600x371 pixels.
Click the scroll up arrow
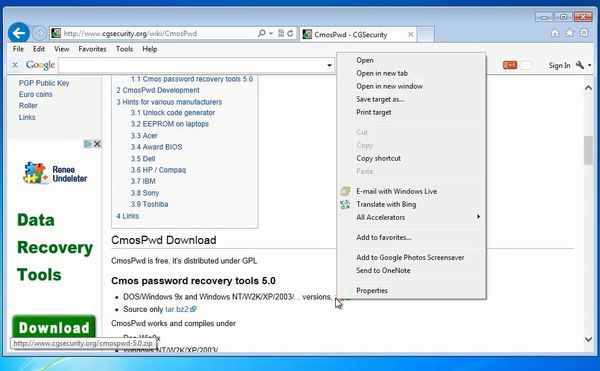pyautogui.click(x=588, y=88)
